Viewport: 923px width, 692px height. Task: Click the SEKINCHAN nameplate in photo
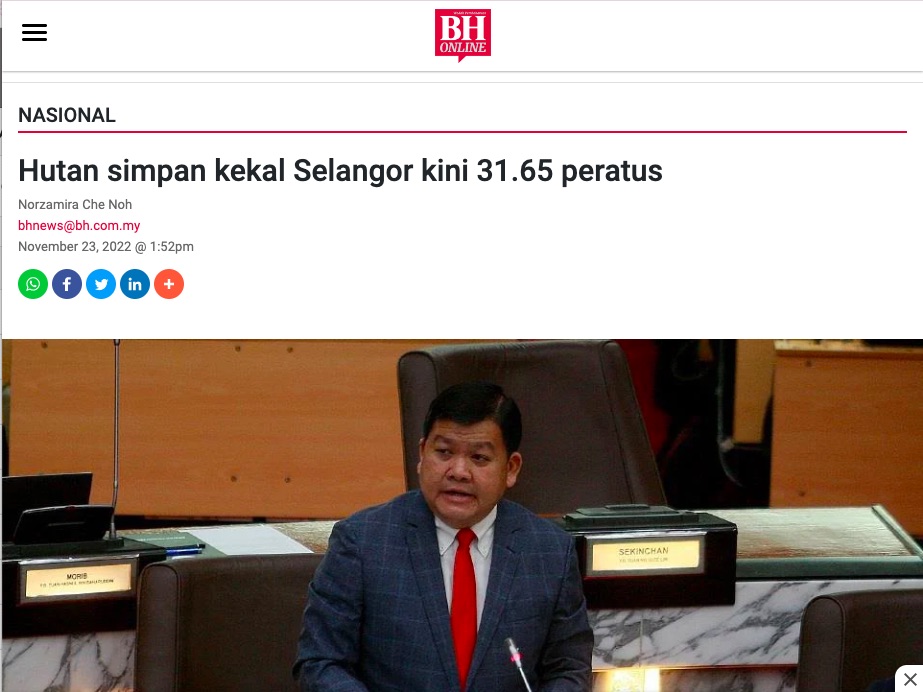click(644, 555)
